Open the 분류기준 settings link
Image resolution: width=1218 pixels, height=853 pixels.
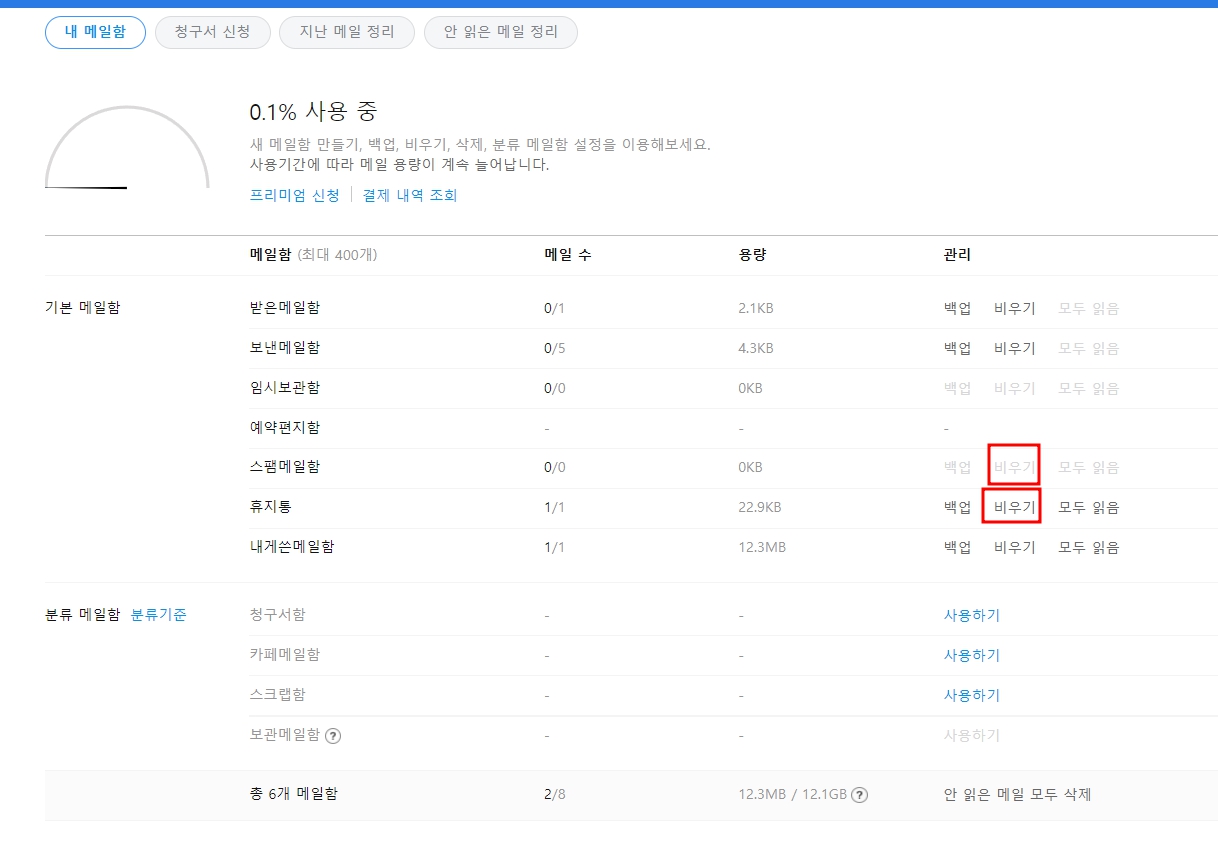pyautogui.click(x=157, y=615)
